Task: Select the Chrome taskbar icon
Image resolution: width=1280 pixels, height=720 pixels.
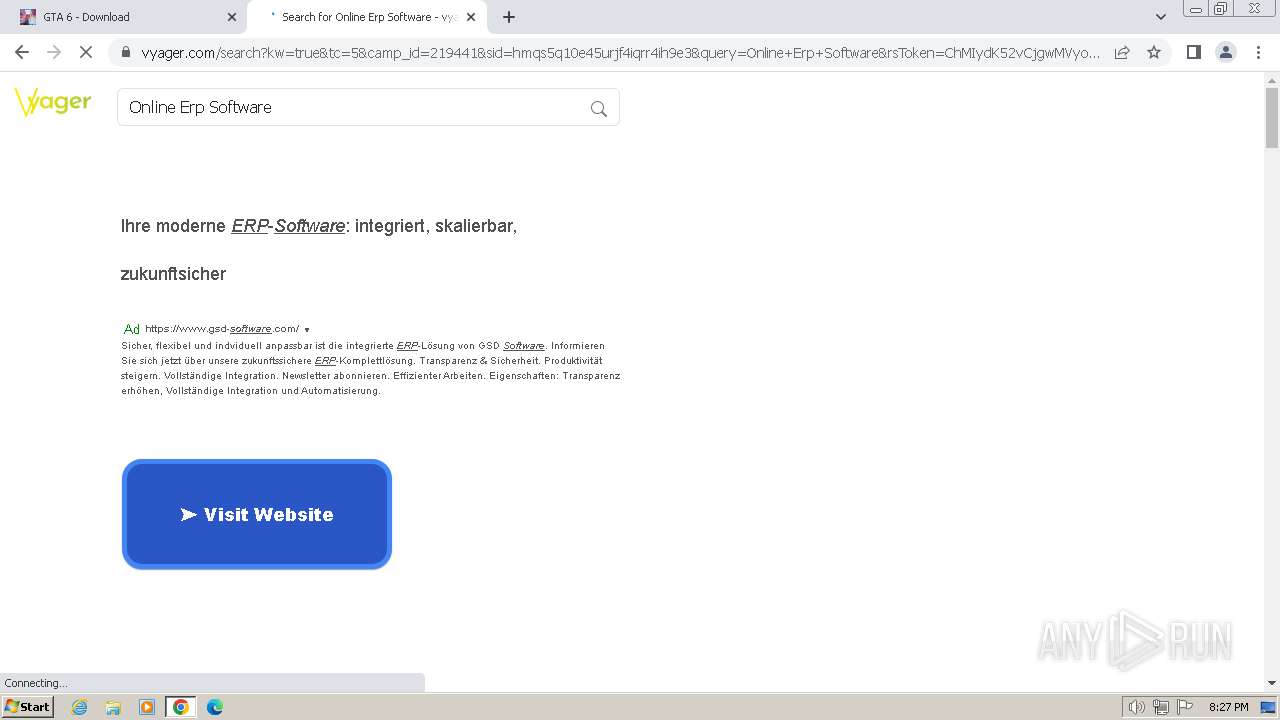Action: pos(181,707)
